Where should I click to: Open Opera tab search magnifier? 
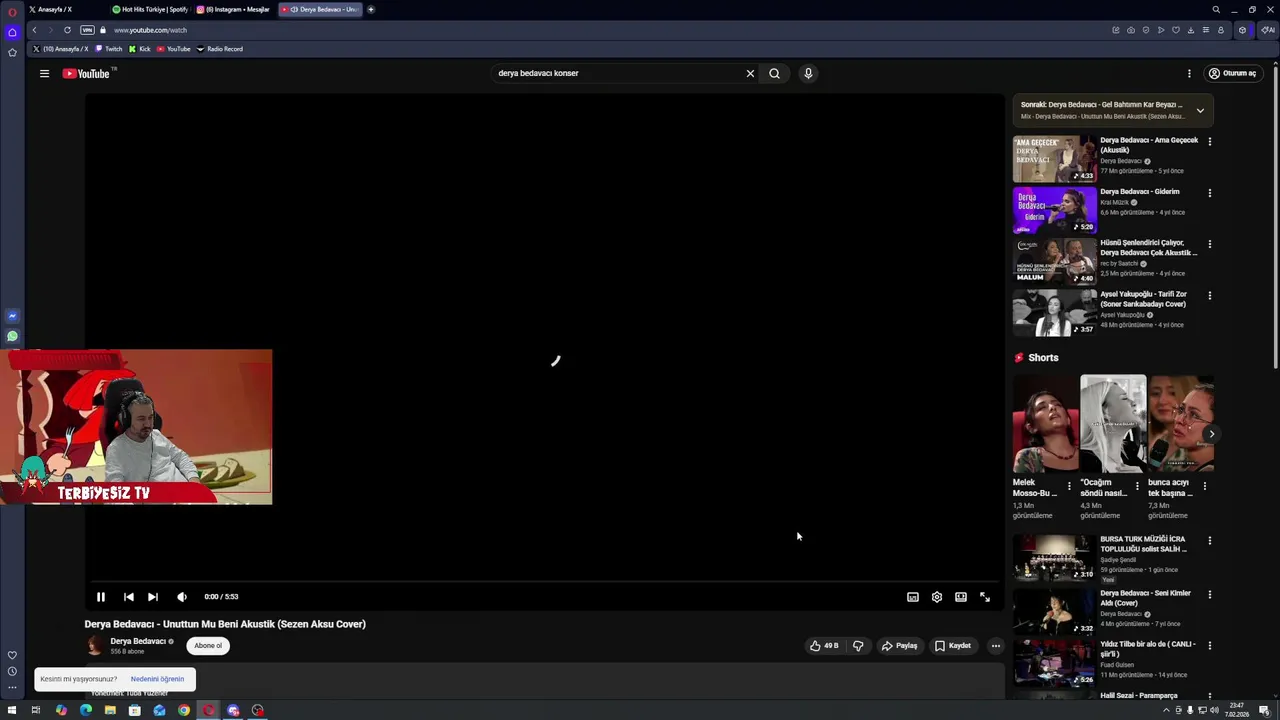1216,9
